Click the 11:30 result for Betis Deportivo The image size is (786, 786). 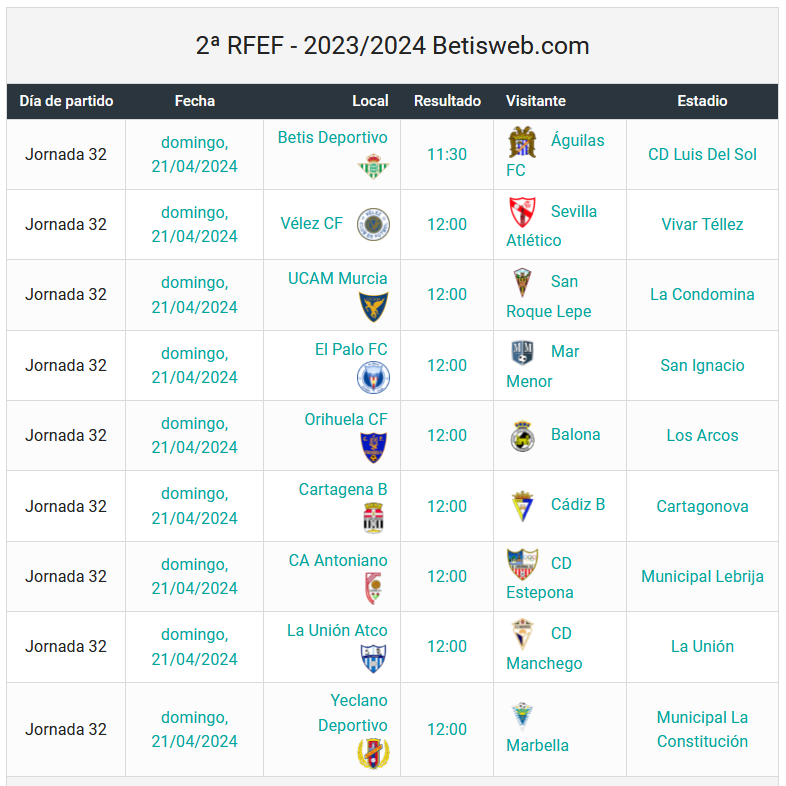click(x=447, y=154)
